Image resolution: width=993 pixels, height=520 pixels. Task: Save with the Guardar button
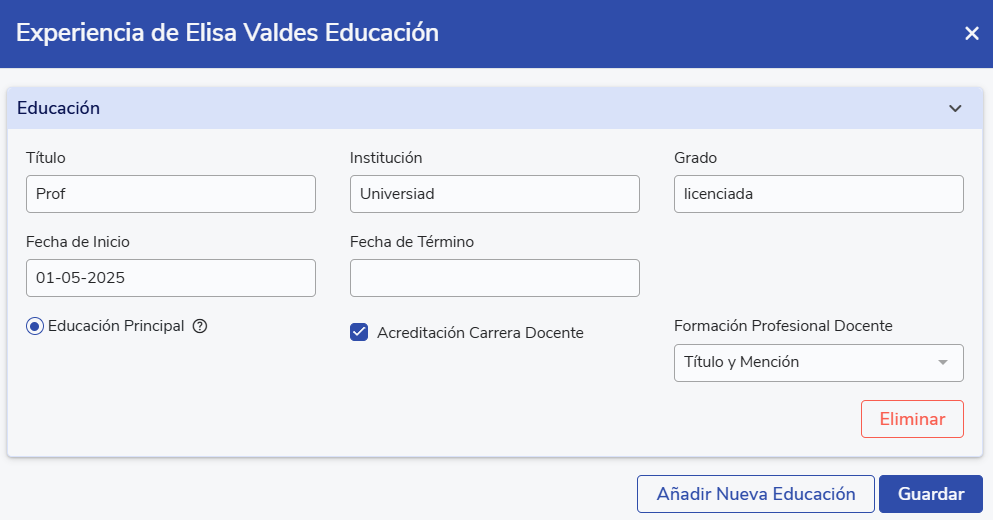pos(930,494)
